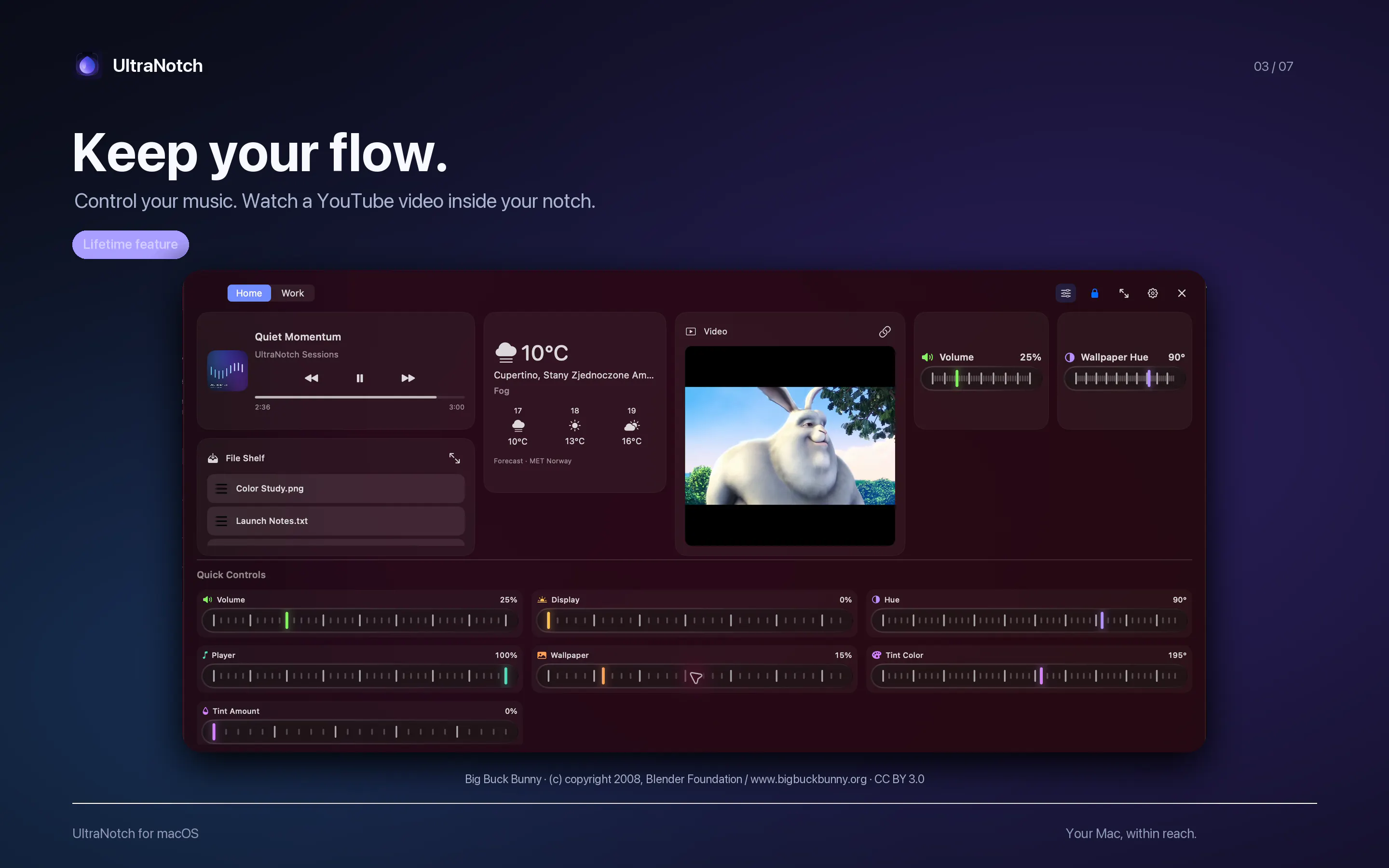Viewport: 1389px width, 868px height.
Task: Select the day 19 partly cloudy icon
Action: click(631, 426)
